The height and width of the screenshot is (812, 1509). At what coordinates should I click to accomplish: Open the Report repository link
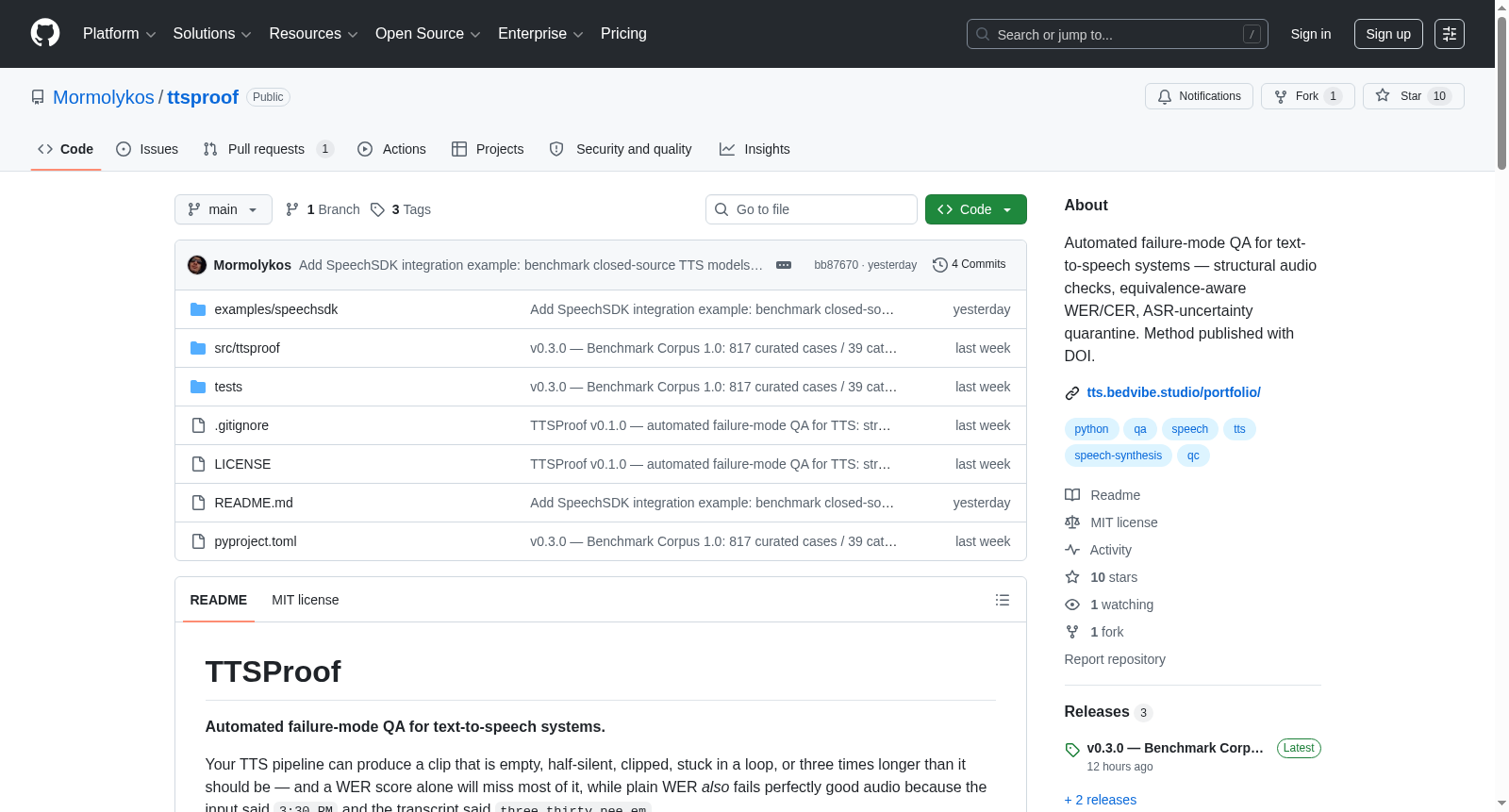1115,659
